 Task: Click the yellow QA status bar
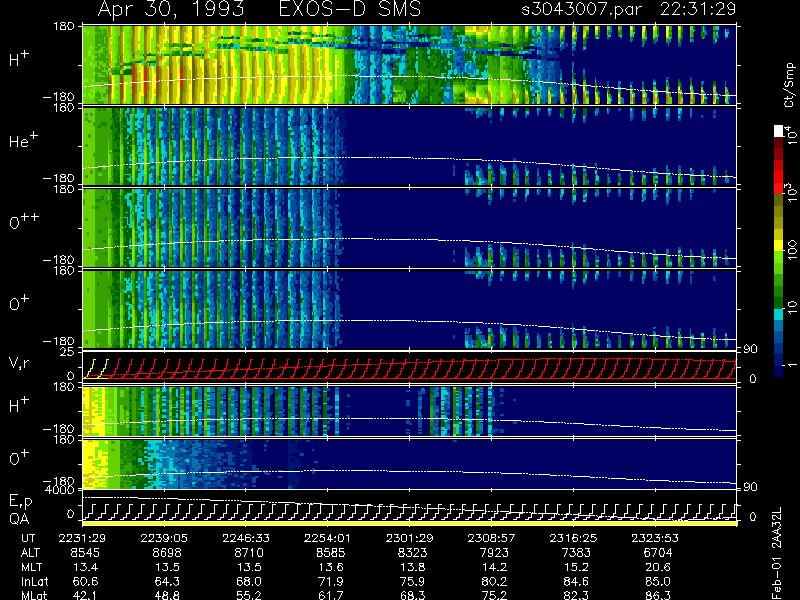tap(410, 523)
